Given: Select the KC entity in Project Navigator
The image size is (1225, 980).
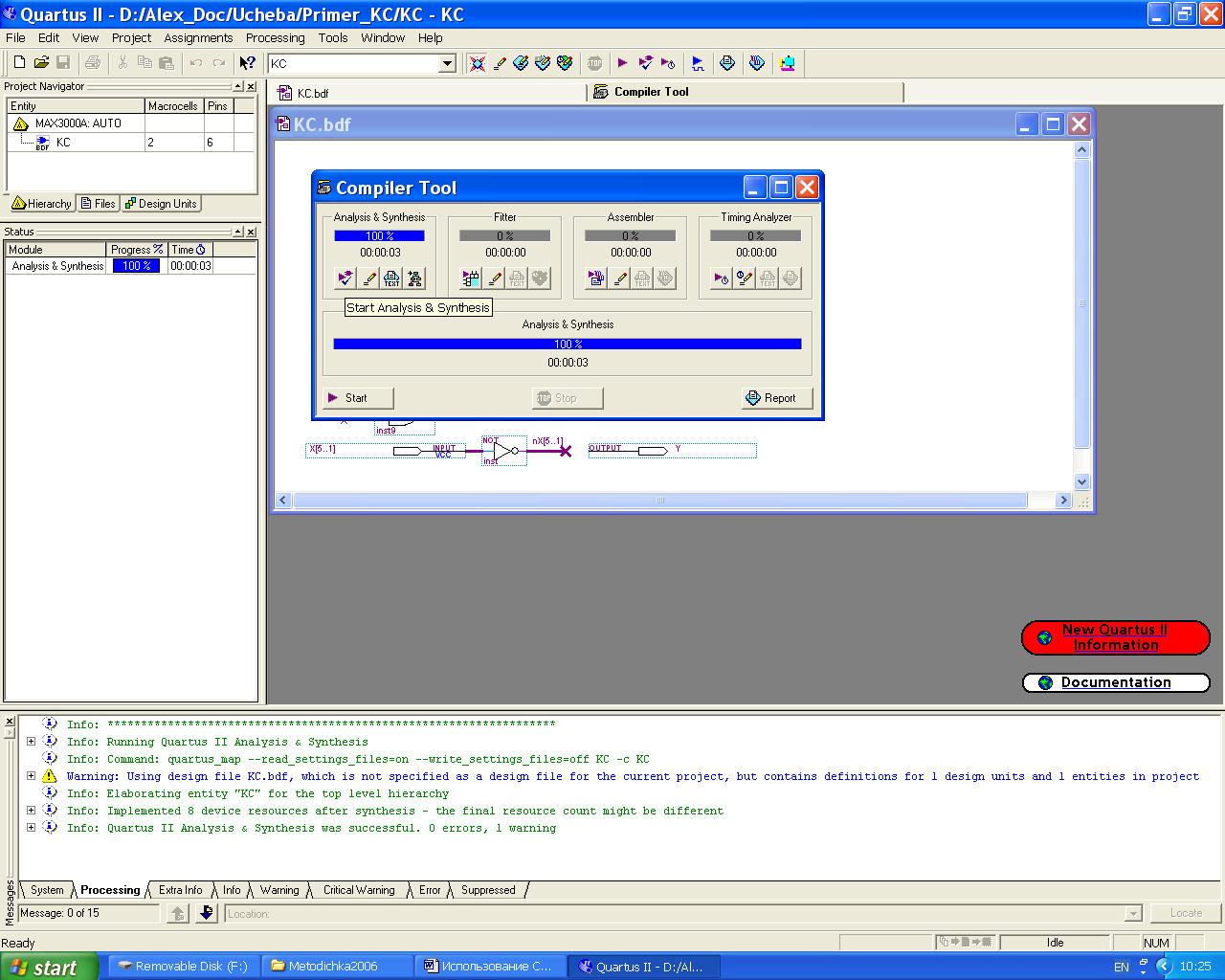Looking at the screenshot, I should click(63, 142).
